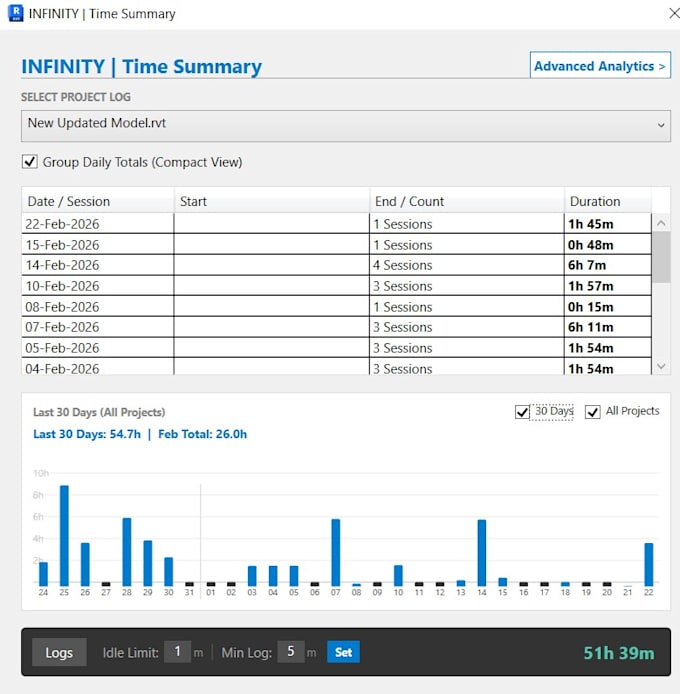This screenshot has width=680, height=694.
Task: Click the chart bar for day 28
Action: click(127, 552)
